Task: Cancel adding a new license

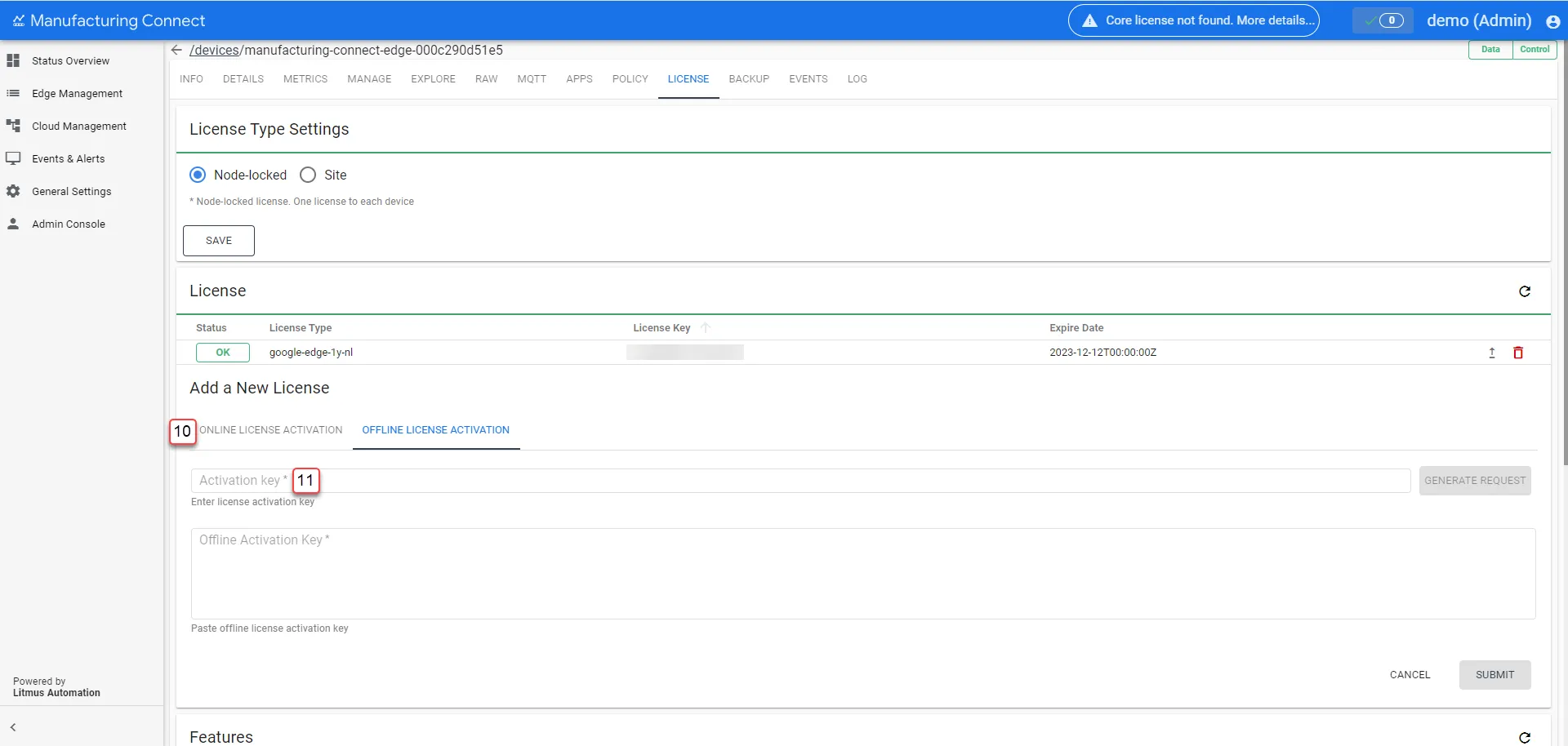Action: click(1410, 675)
